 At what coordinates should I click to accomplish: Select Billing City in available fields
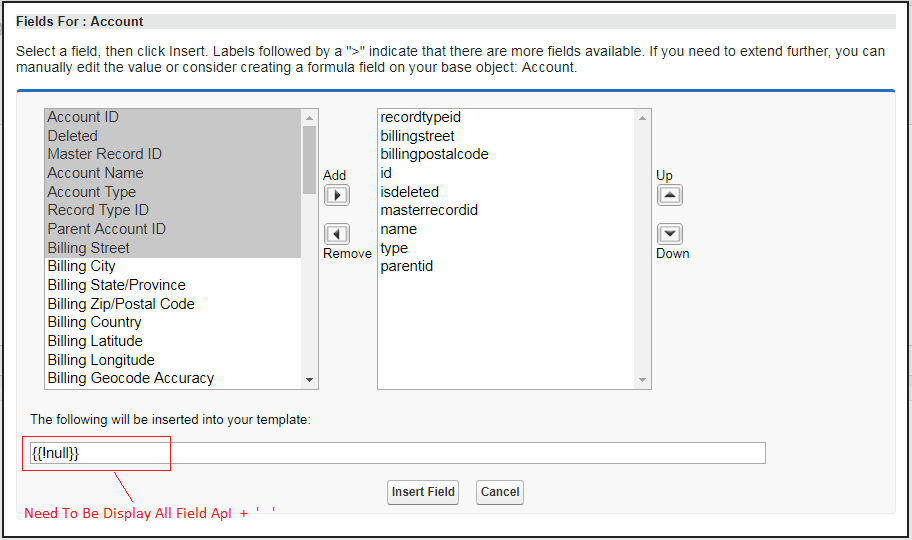pos(81,266)
